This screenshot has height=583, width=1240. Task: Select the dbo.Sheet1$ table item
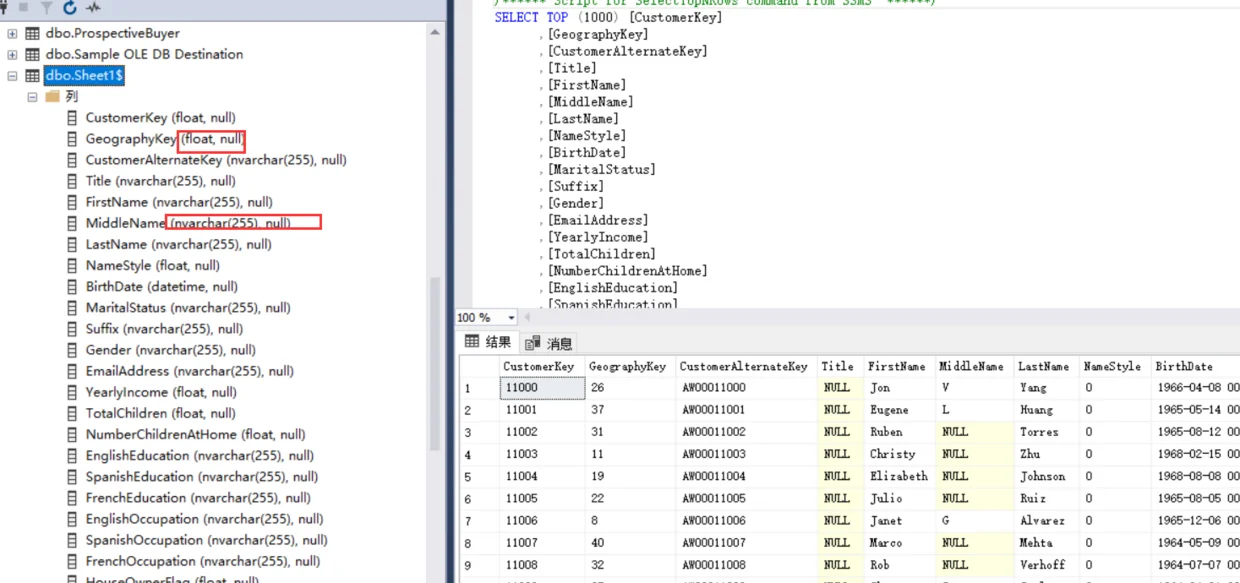(x=84, y=76)
